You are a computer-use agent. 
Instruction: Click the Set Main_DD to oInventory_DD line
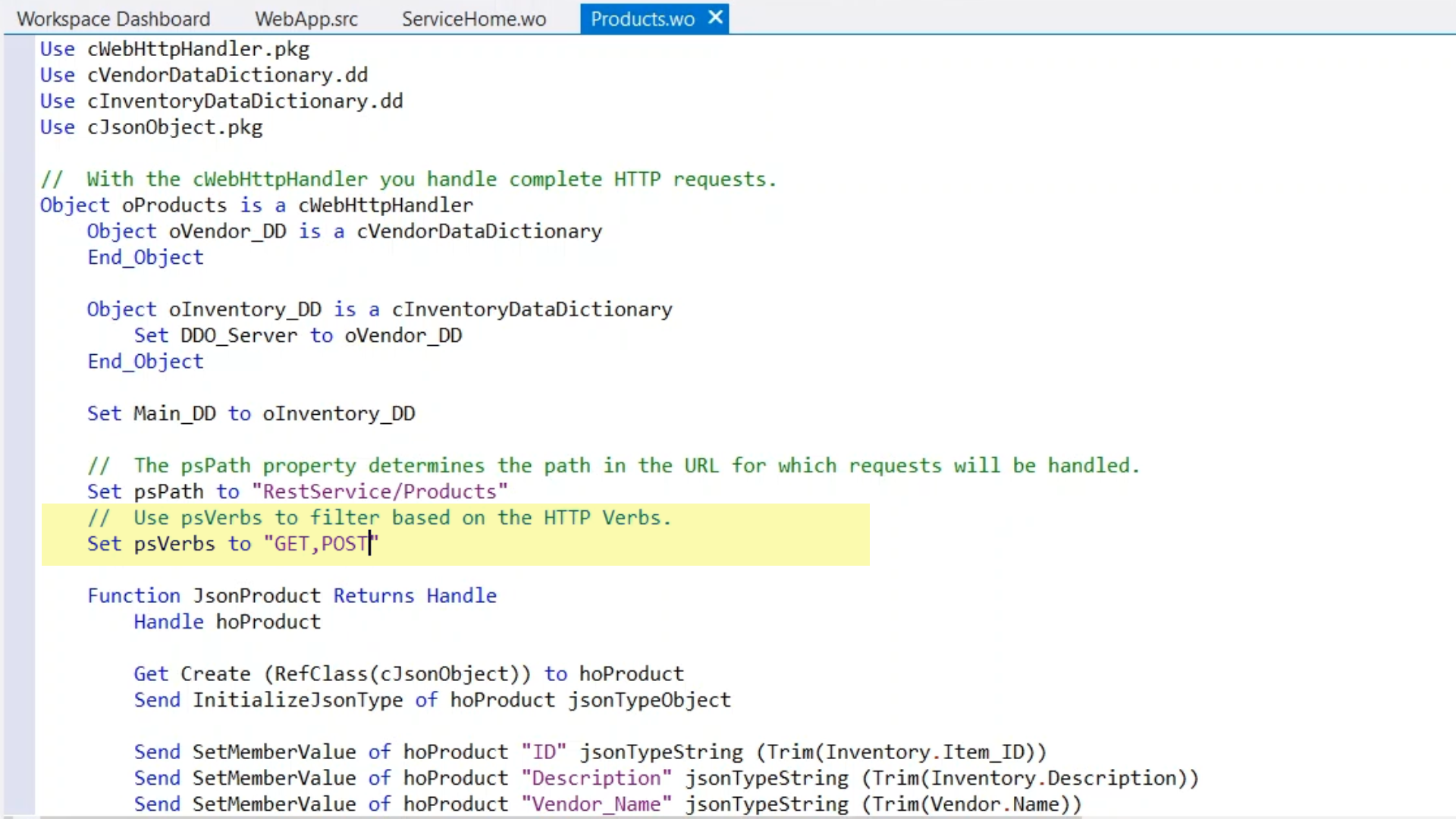pyautogui.click(x=250, y=414)
